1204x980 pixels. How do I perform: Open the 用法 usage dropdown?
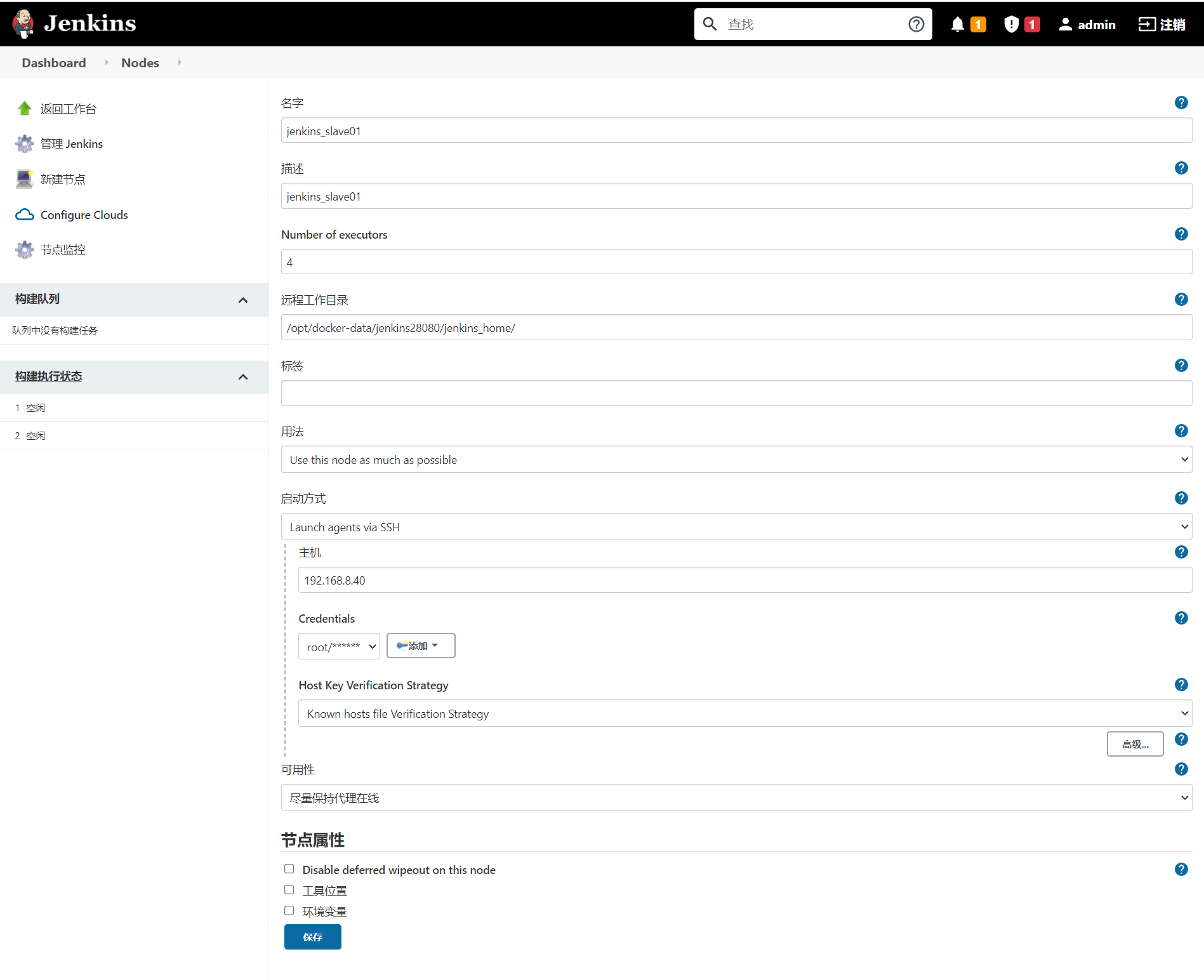(736, 460)
